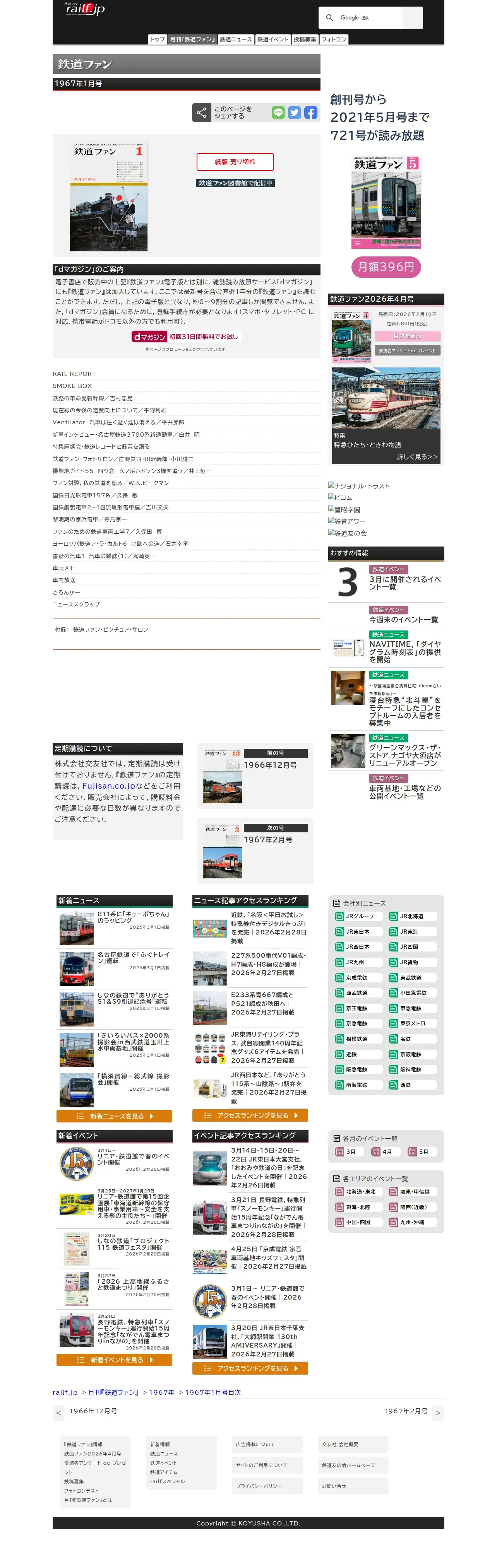Image resolution: width=497 pixels, height=1568 pixels.
Task: Open リニア・鉄道館で春のイベント開催 event
Action: coord(134,1159)
